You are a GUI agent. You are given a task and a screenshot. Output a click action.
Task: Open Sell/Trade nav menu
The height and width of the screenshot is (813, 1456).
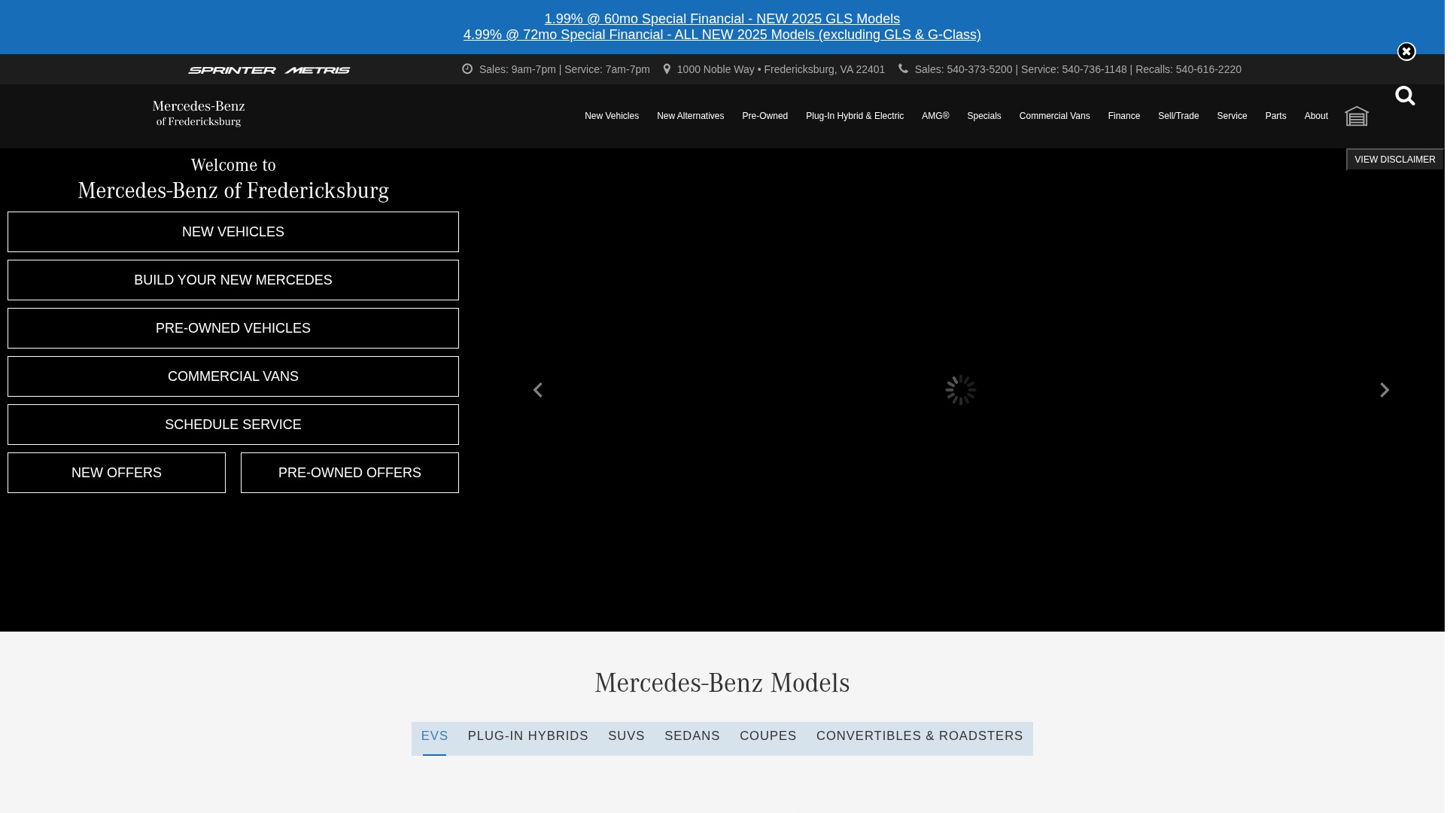coord(1178,116)
